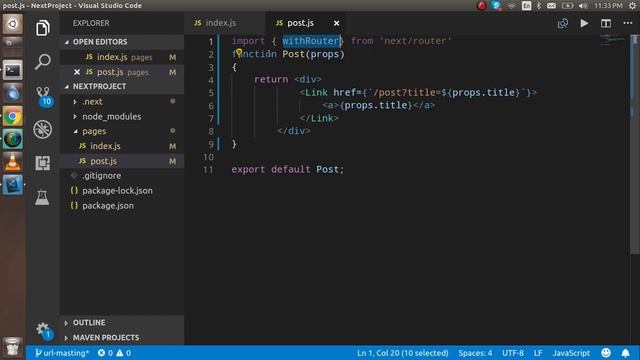The image size is (640, 360).
Task: Click the Visual Studio Code dock icon
Action: point(13,185)
